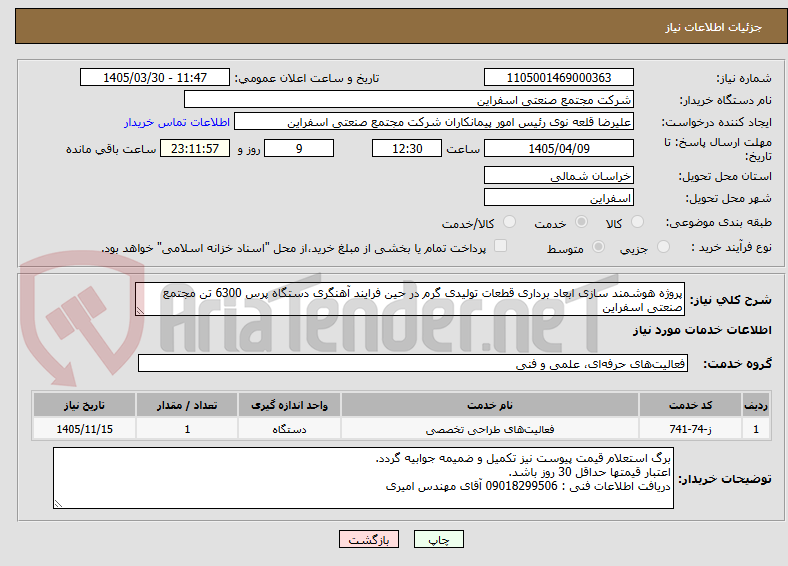Click the شرح کلی نیاز description textarea
The height and width of the screenshot is (566, 788).
(410, 299)
